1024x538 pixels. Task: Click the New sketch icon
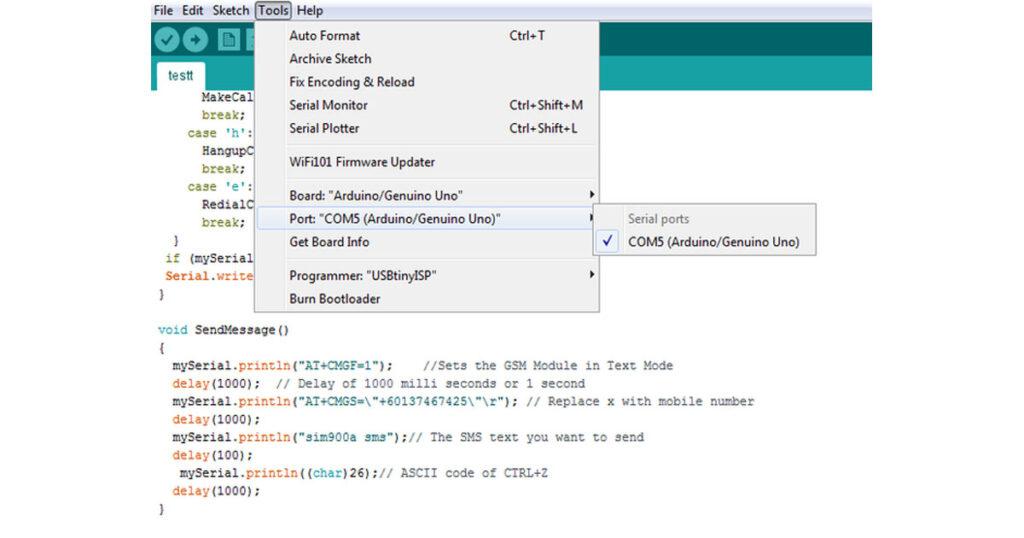click(228, 40)
